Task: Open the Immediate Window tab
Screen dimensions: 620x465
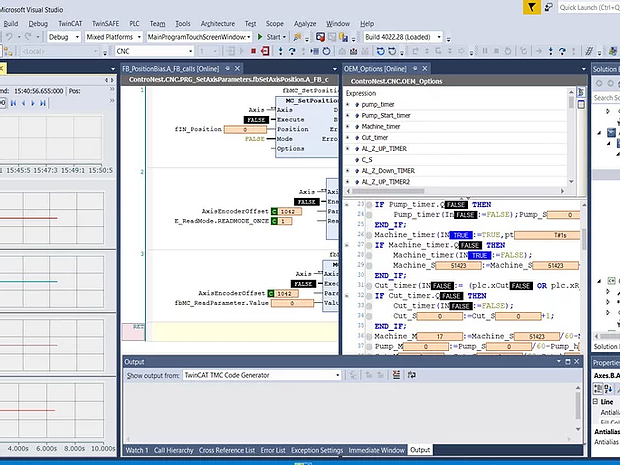Action: (376, 450)
